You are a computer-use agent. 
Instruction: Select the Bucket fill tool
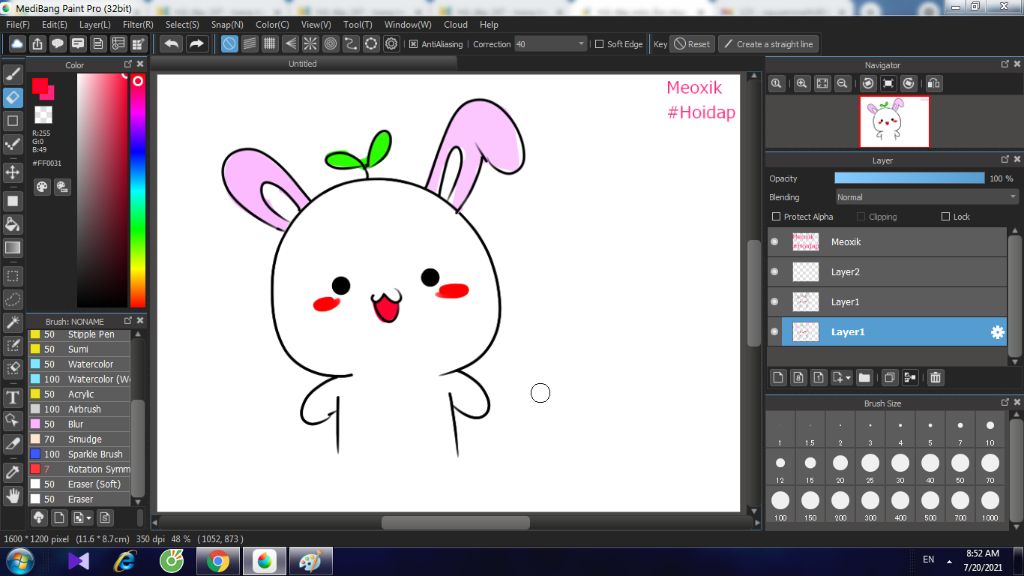pyautogui.click(x=13, y=224)
